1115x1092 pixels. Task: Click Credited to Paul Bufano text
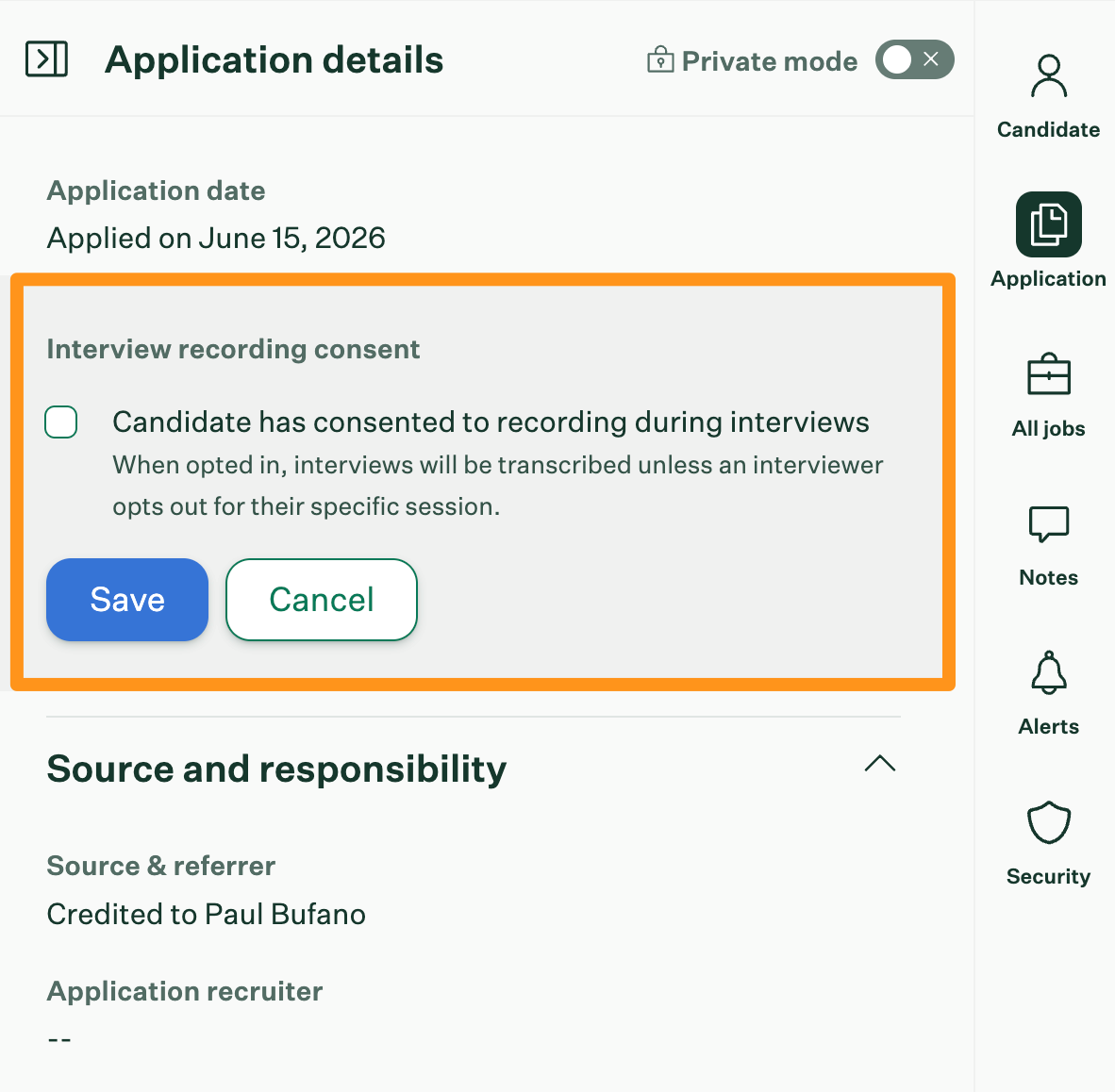click(x=207, y=915)
